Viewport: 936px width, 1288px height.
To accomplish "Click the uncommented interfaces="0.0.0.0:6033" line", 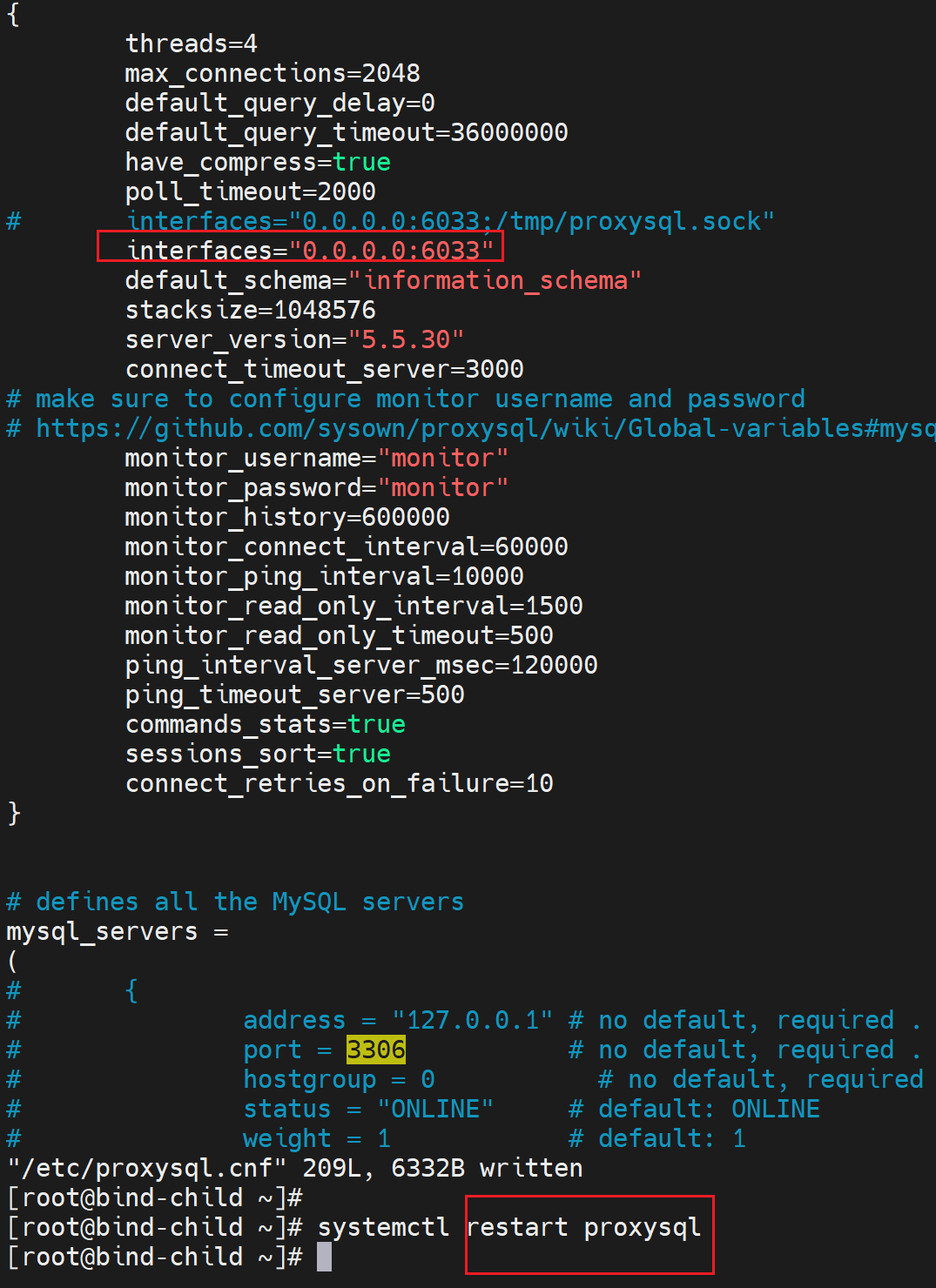I will (310, 251).
